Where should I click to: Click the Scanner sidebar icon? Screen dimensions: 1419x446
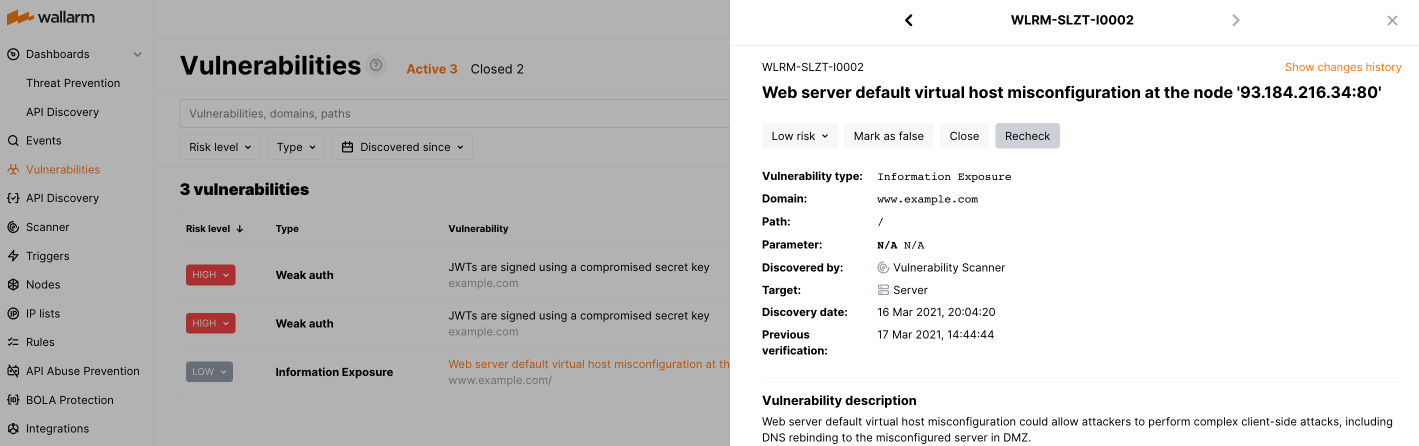(x=13, y=227)
